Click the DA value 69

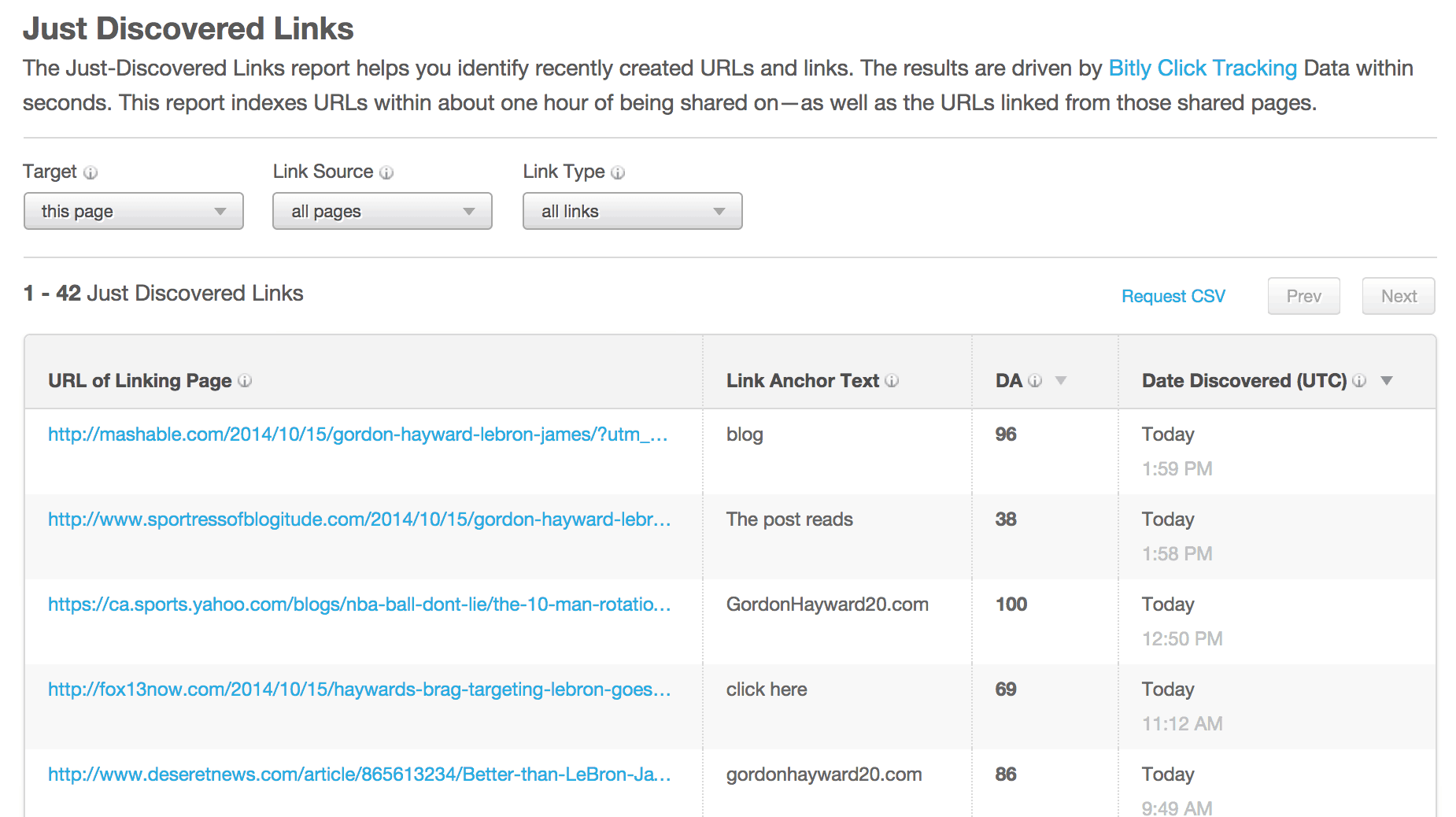(x=1006, y=689)
